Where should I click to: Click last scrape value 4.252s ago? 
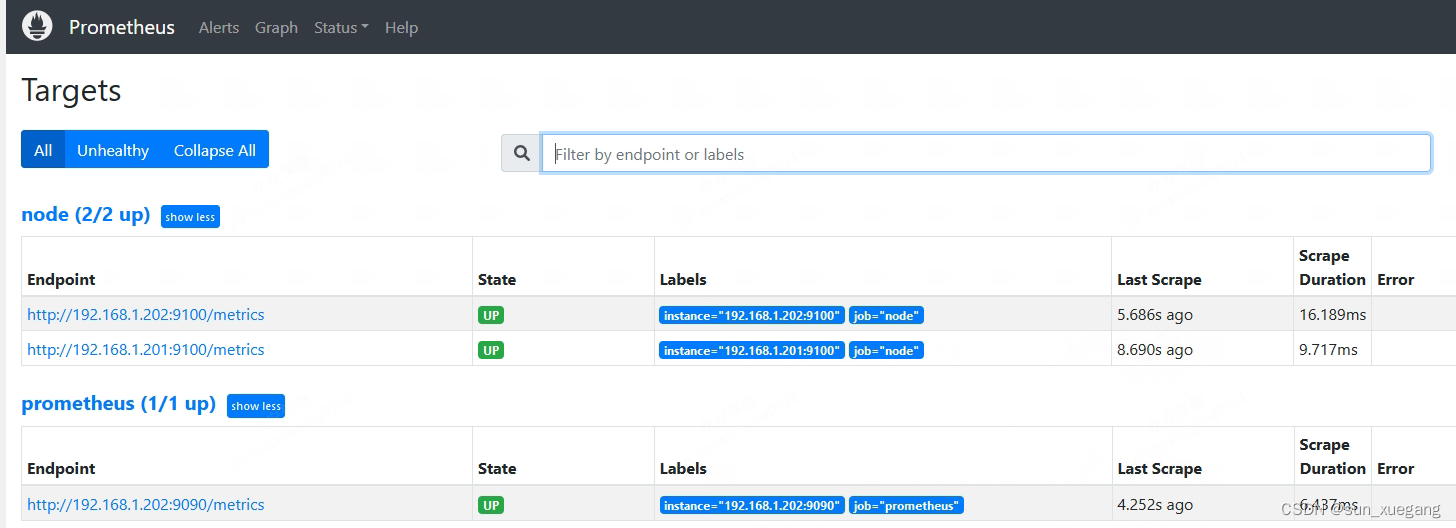pyautogui.click(x=1155, y=505)
